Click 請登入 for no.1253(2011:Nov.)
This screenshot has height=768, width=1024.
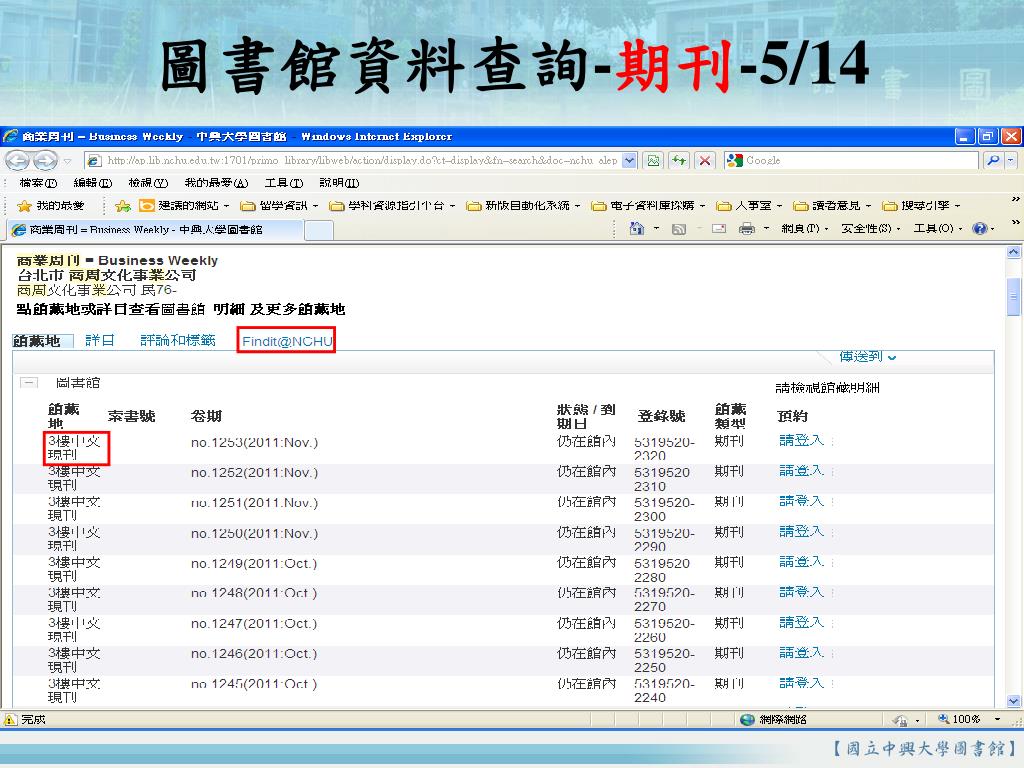801,441
